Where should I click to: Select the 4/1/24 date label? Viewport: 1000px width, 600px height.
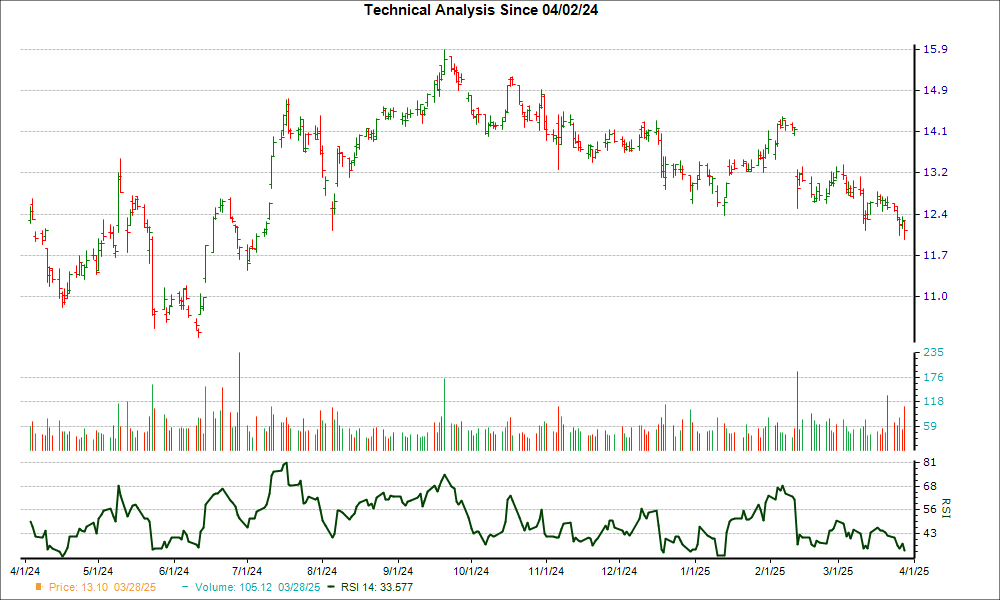point(26,571)
